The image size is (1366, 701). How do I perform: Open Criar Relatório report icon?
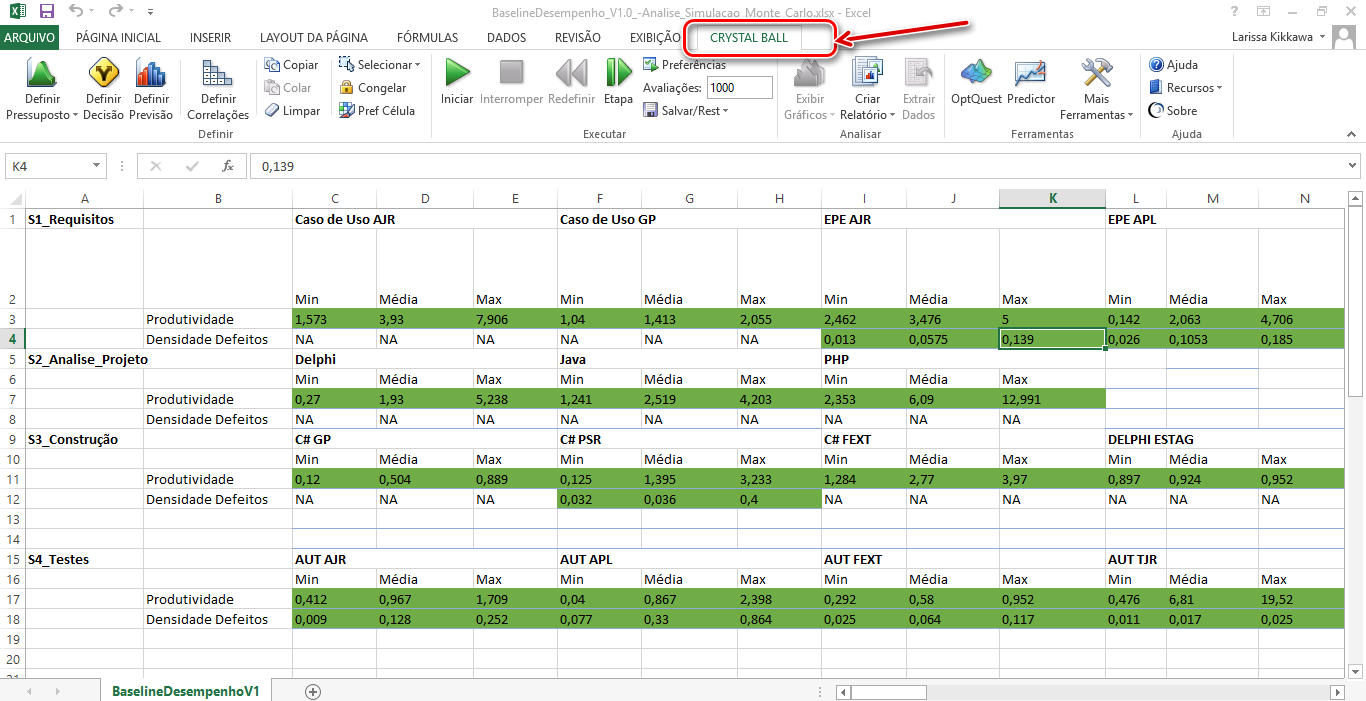tap(867, 74)
